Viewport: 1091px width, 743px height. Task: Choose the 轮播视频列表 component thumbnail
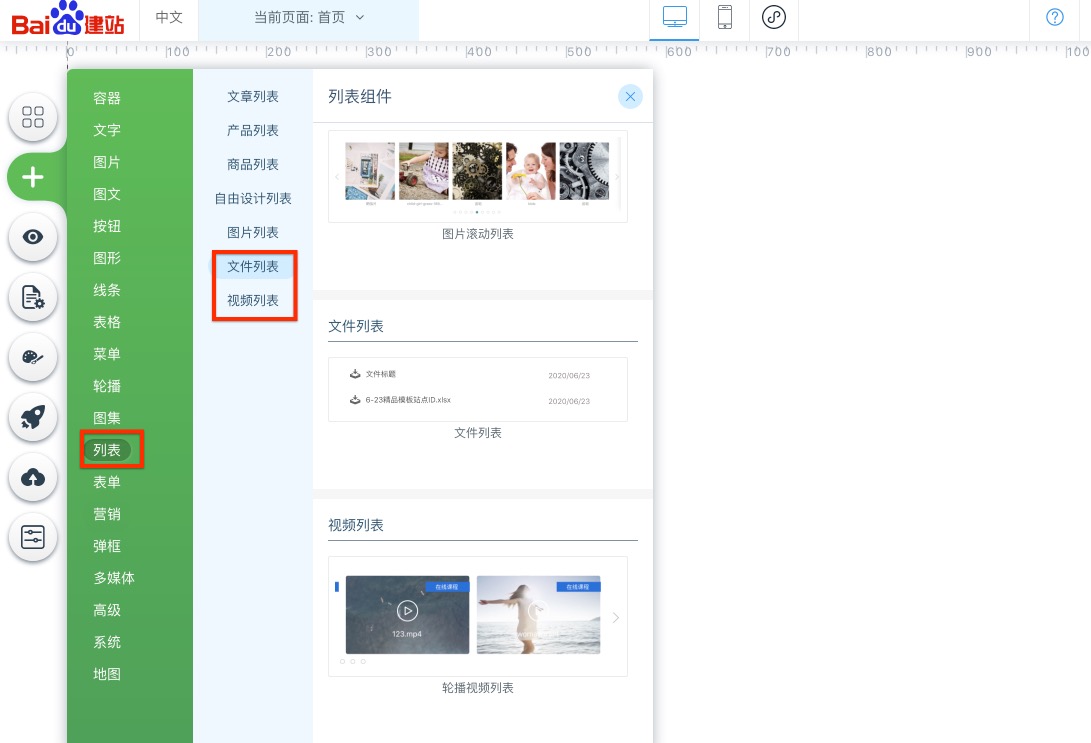click(x=478, y=616)
